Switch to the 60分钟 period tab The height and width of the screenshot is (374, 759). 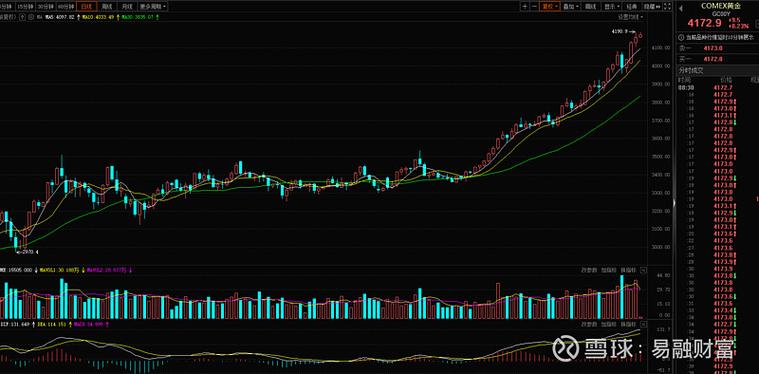pyautogui.click(x=66, y=7)
